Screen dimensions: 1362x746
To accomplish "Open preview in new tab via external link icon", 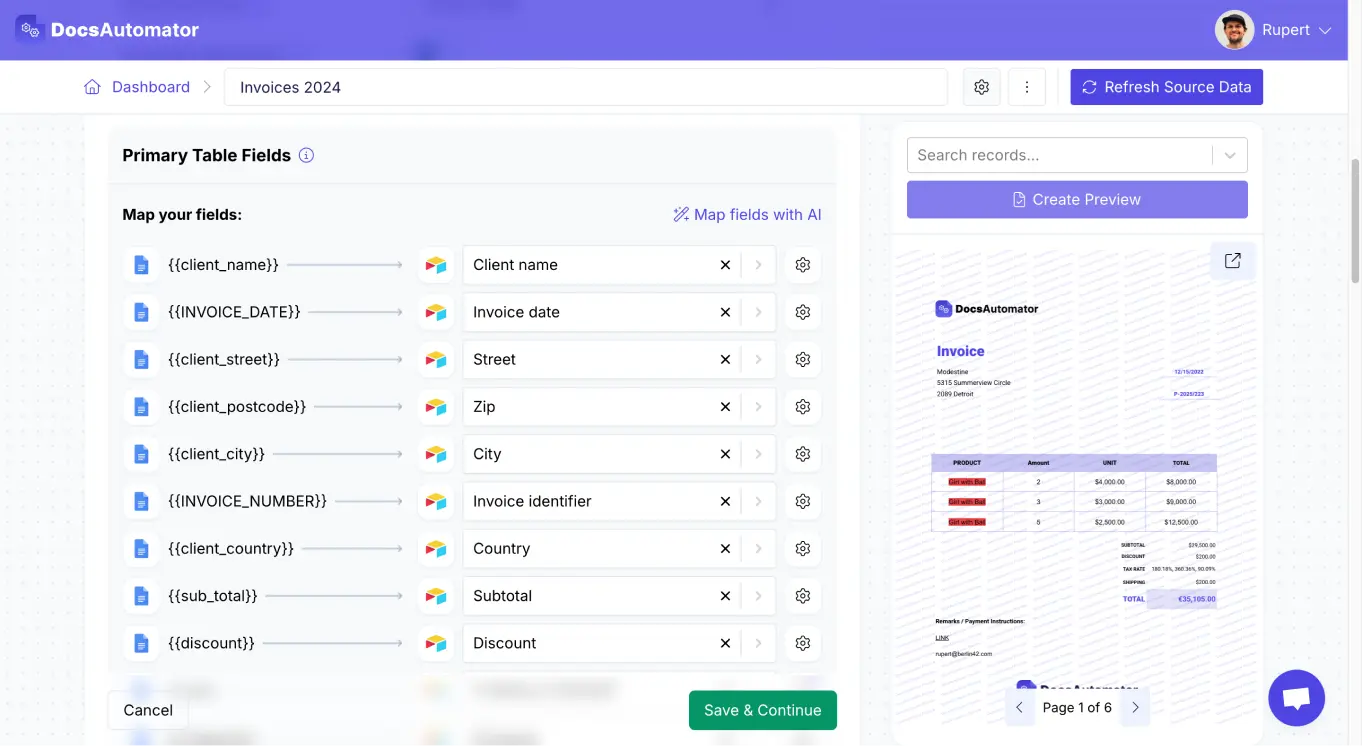I will tap(1231, 260).
